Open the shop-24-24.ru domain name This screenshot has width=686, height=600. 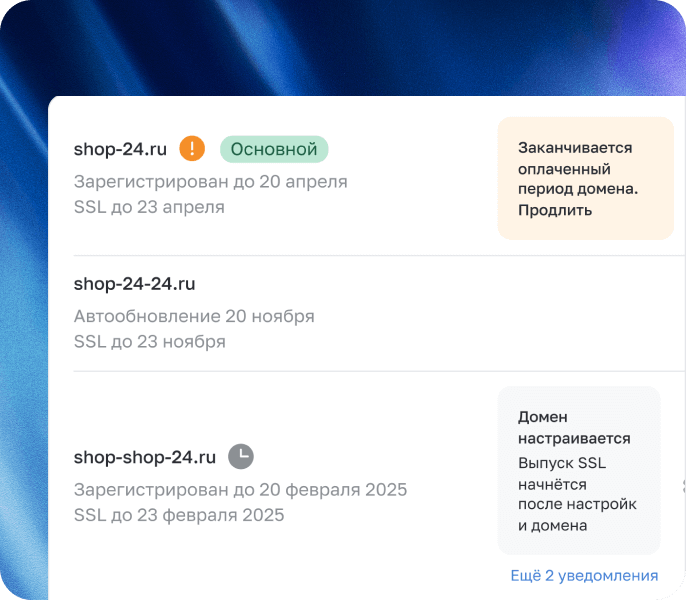click(x=134, y=284)
